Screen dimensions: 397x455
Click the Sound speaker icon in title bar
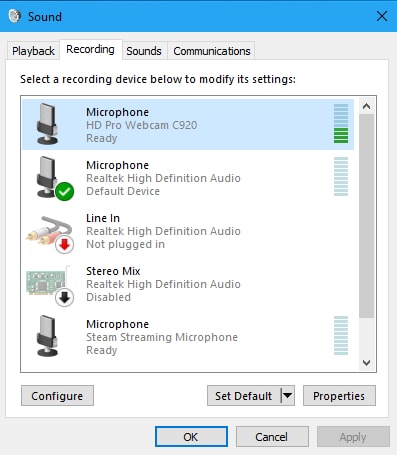pos(15,16)
